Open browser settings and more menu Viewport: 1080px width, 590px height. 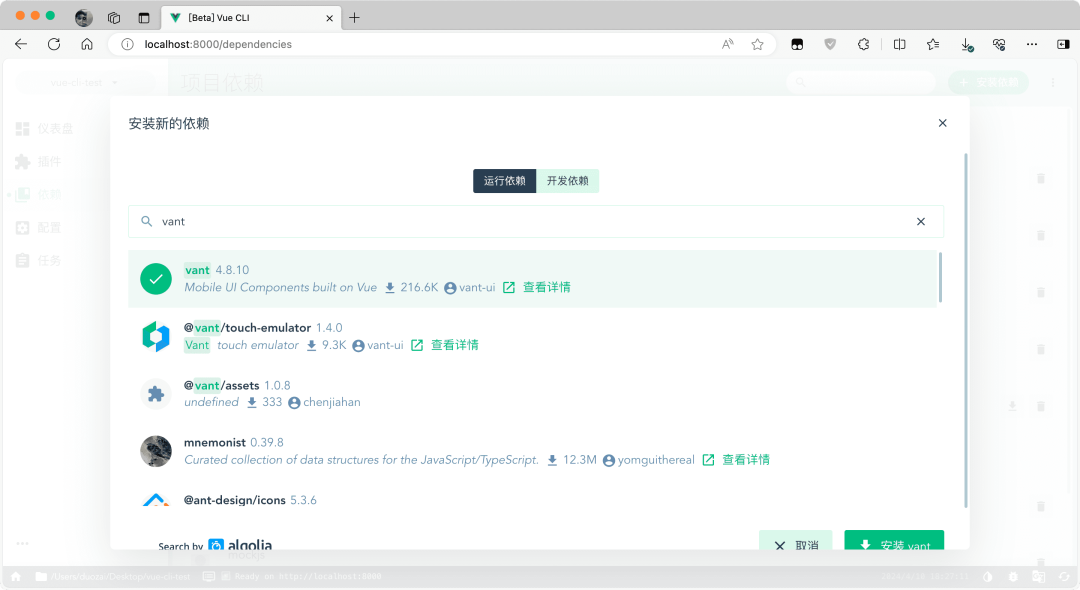coord(1032,44)
